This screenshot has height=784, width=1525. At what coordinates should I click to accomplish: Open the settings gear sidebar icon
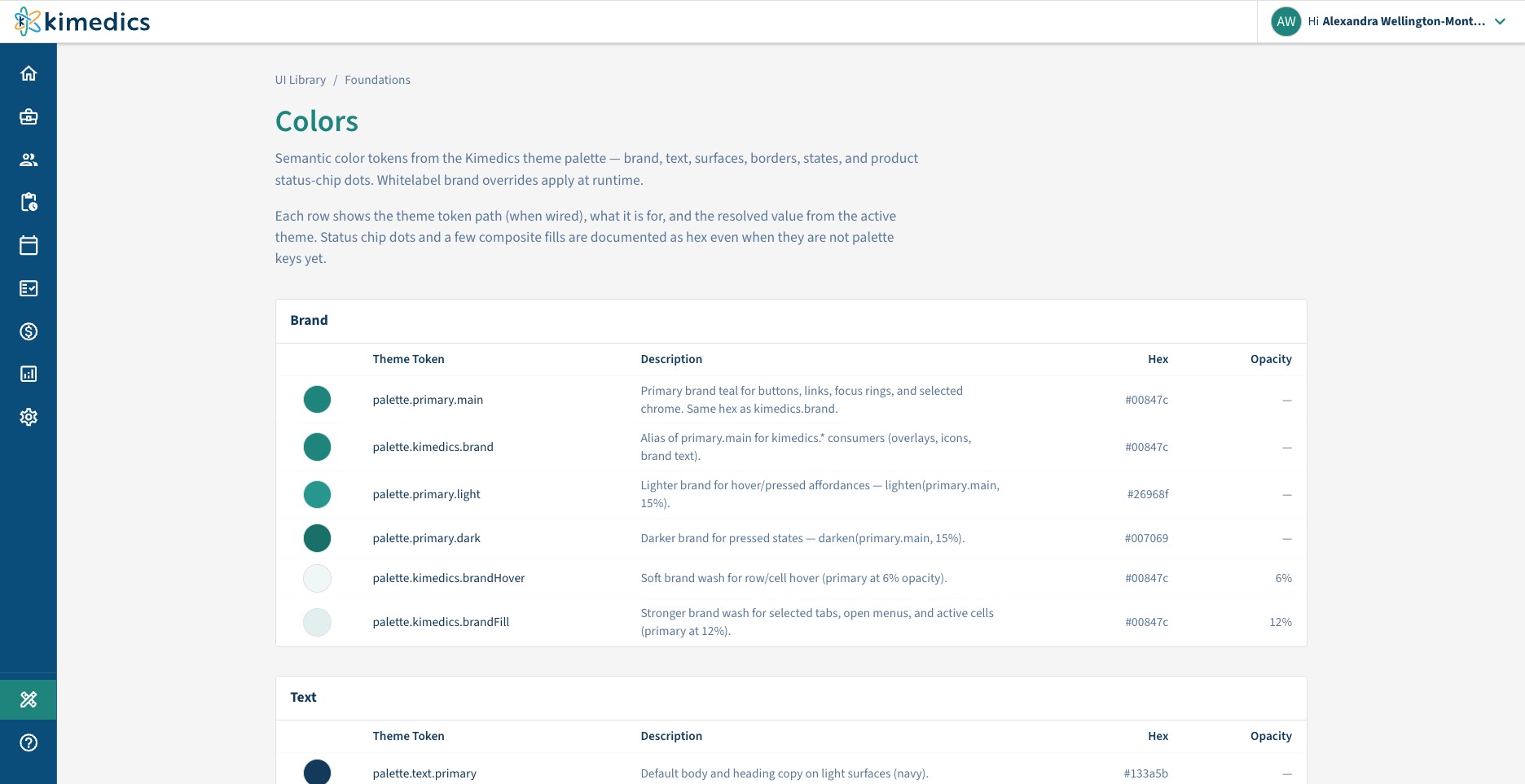coord(29,417)
